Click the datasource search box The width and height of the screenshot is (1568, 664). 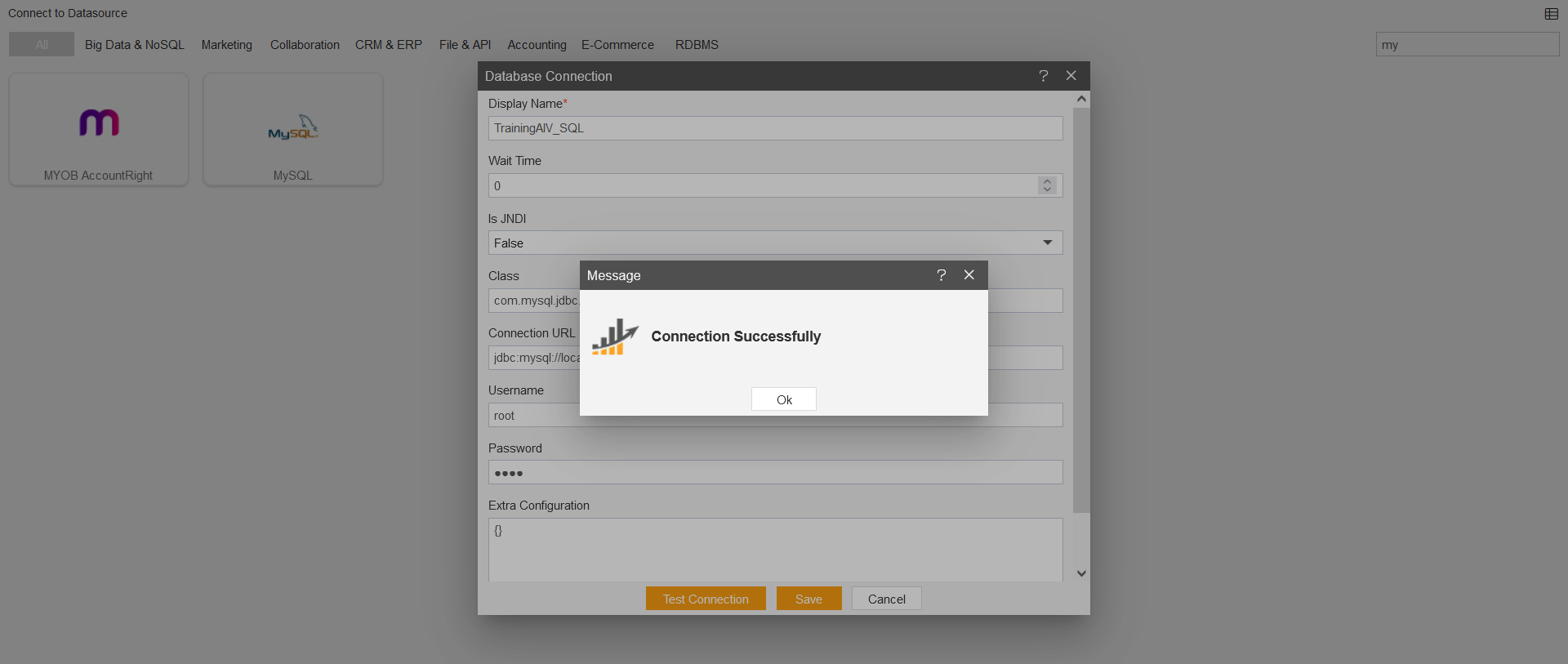1467,44
